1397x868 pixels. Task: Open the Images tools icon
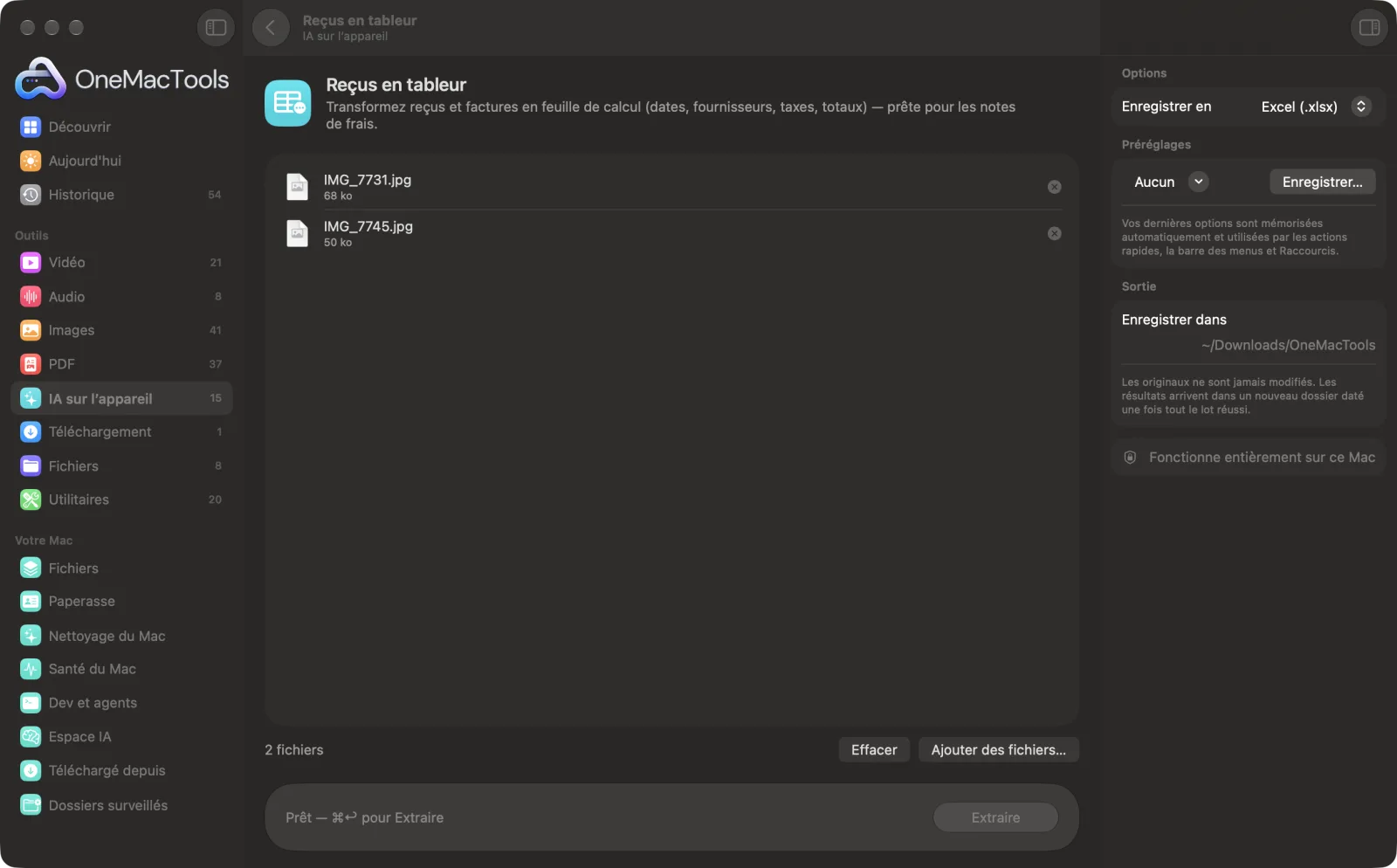tap(31, 331)
